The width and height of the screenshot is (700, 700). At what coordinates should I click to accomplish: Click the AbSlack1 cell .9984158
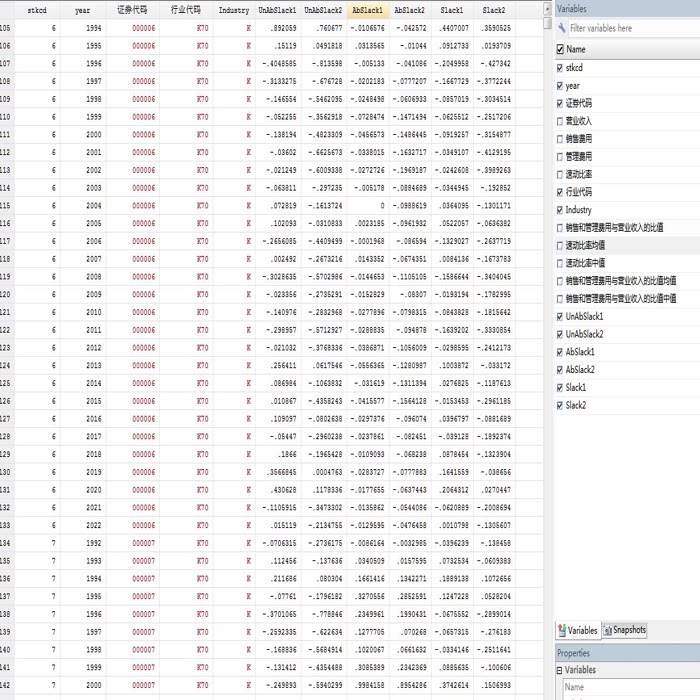pos(367,685)
